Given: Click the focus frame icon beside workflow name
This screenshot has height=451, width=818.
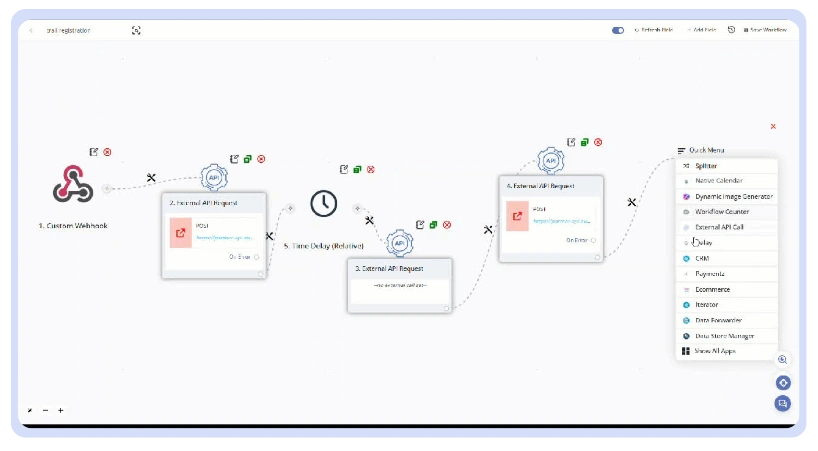Looking at the screenshot, I should (136, 30).
